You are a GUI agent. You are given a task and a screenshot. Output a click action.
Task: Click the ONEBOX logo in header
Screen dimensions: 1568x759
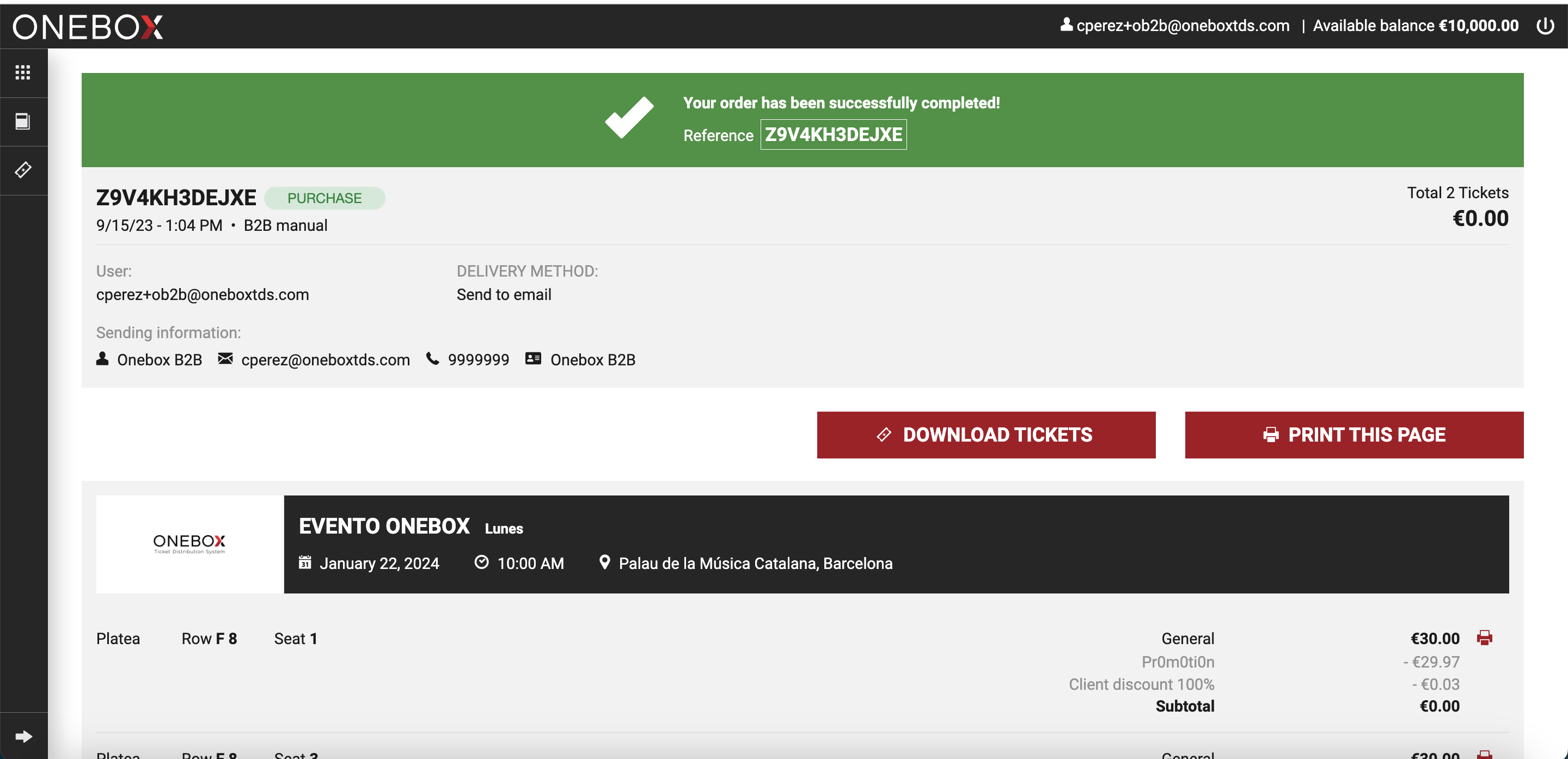coord(88,27)
